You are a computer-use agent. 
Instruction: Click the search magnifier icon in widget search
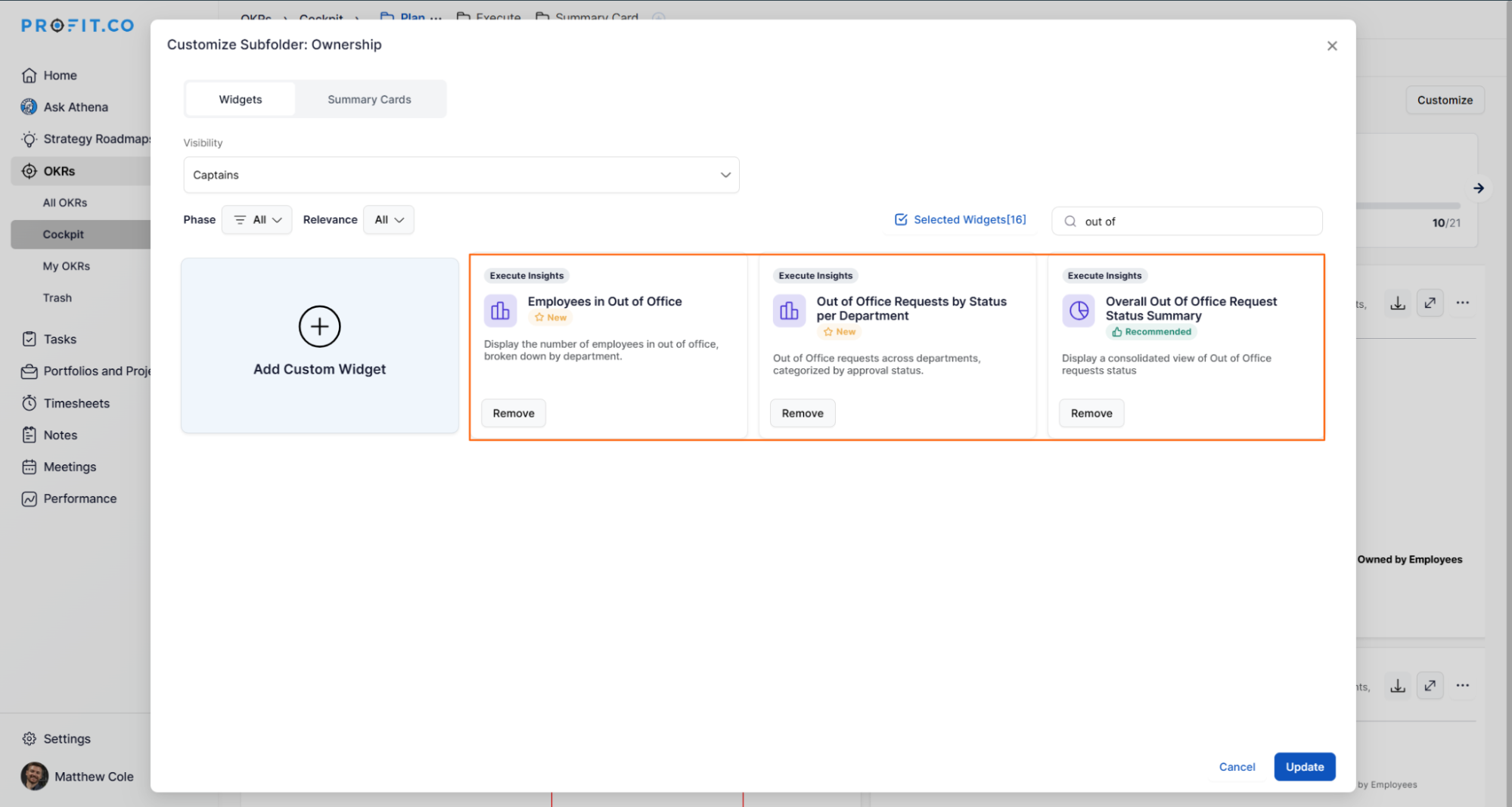click(x=1070, y=222)
